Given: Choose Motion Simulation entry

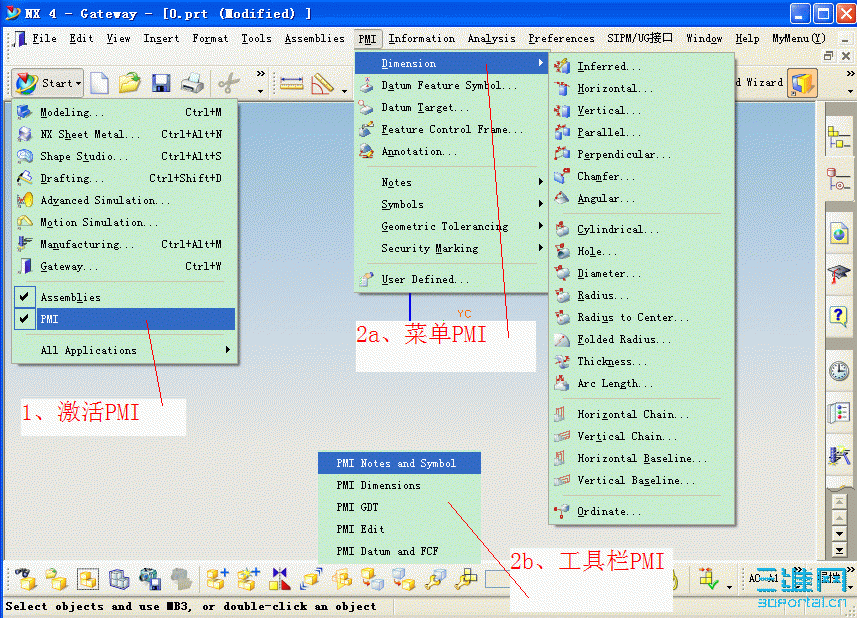Looking at the screenshot, I should [126, 222].
